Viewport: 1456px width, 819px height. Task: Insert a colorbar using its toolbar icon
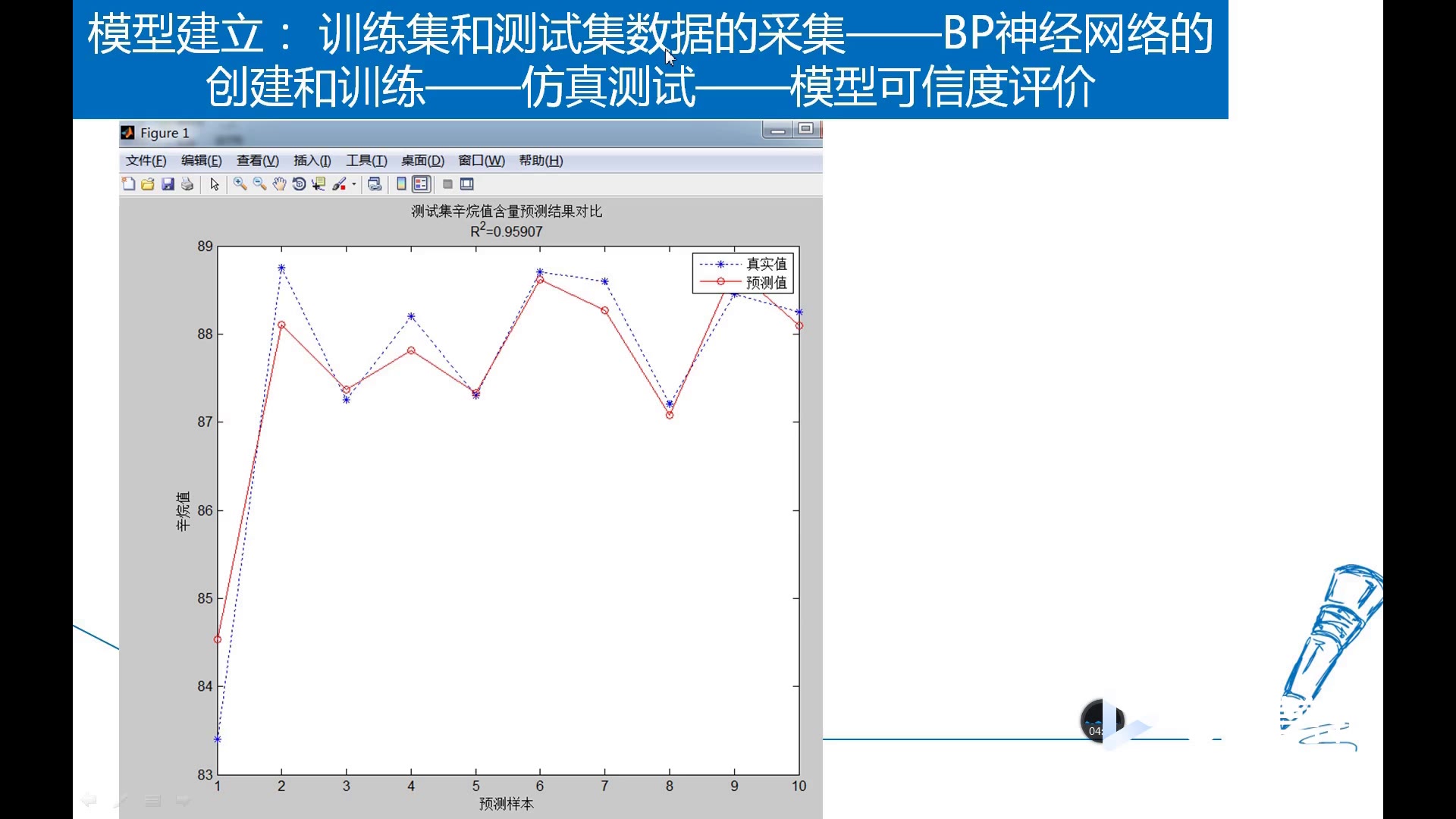[400, 184]
